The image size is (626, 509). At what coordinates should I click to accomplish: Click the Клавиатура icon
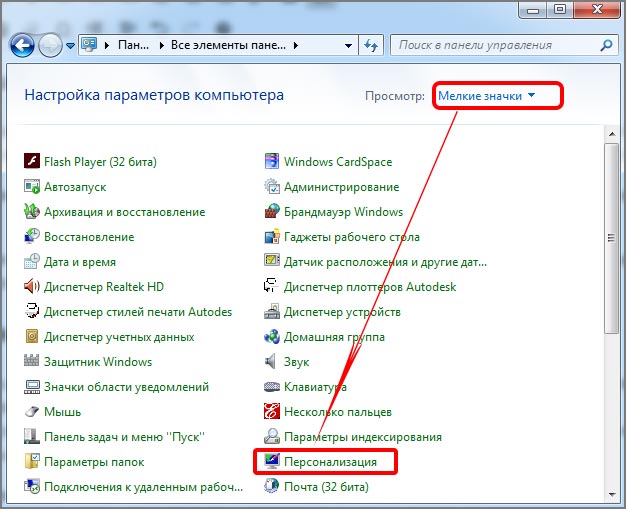coord(272,387)
